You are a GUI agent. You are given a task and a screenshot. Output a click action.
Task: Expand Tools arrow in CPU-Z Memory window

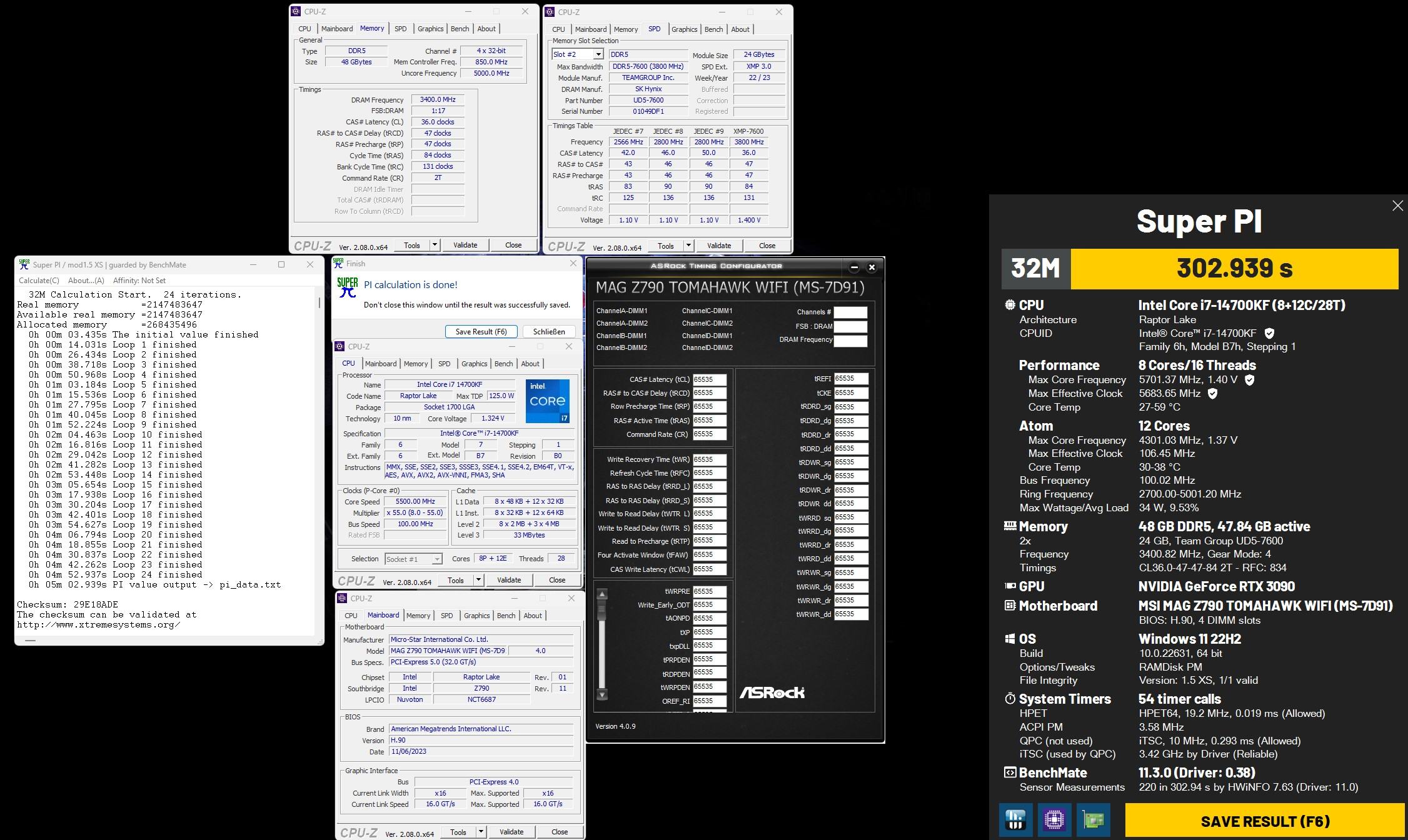(x=435, y=245)
